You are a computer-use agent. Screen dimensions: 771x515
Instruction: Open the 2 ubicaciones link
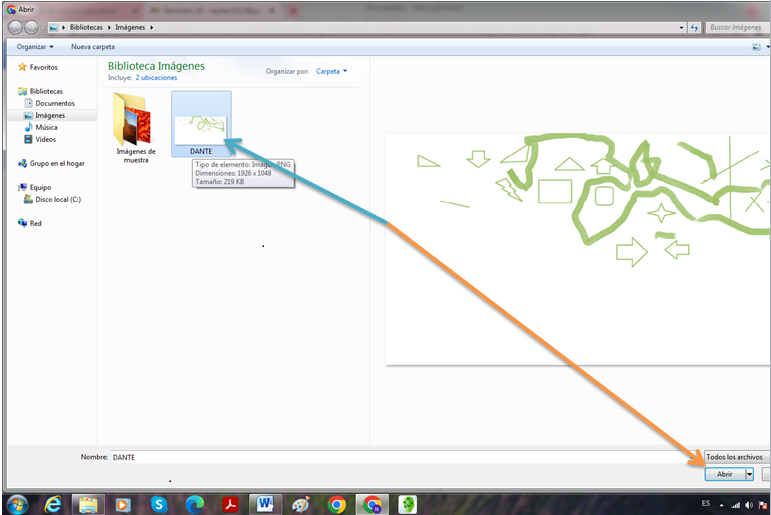pyautogui.click(x=156, y=78)
